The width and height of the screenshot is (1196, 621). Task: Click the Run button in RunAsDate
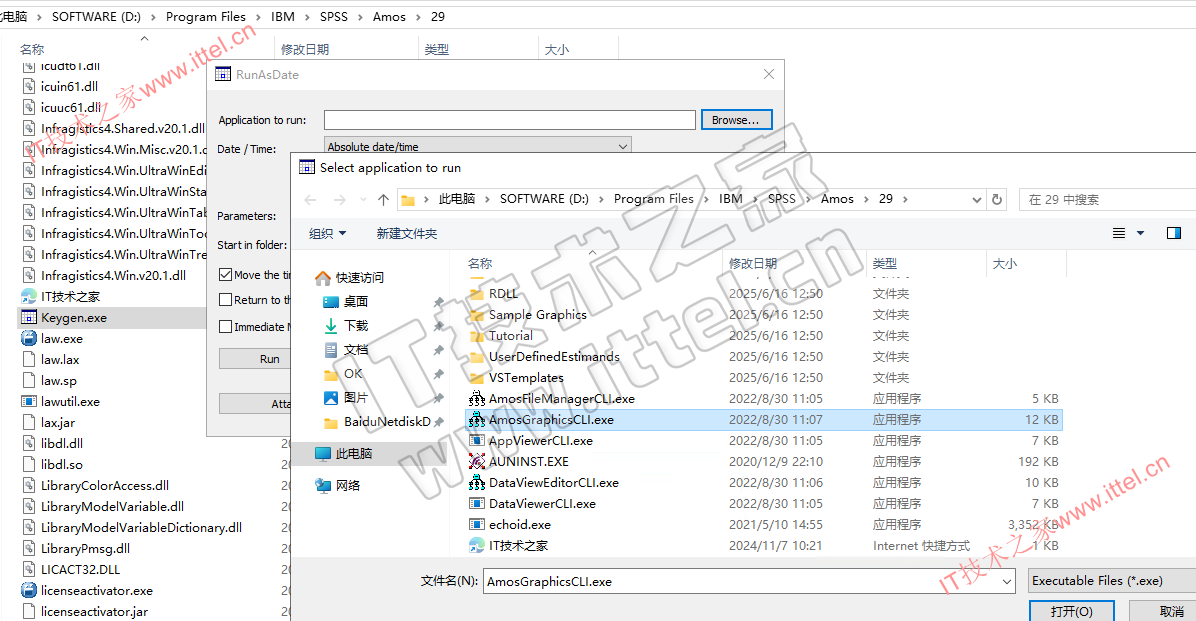(x=269, y=359)
